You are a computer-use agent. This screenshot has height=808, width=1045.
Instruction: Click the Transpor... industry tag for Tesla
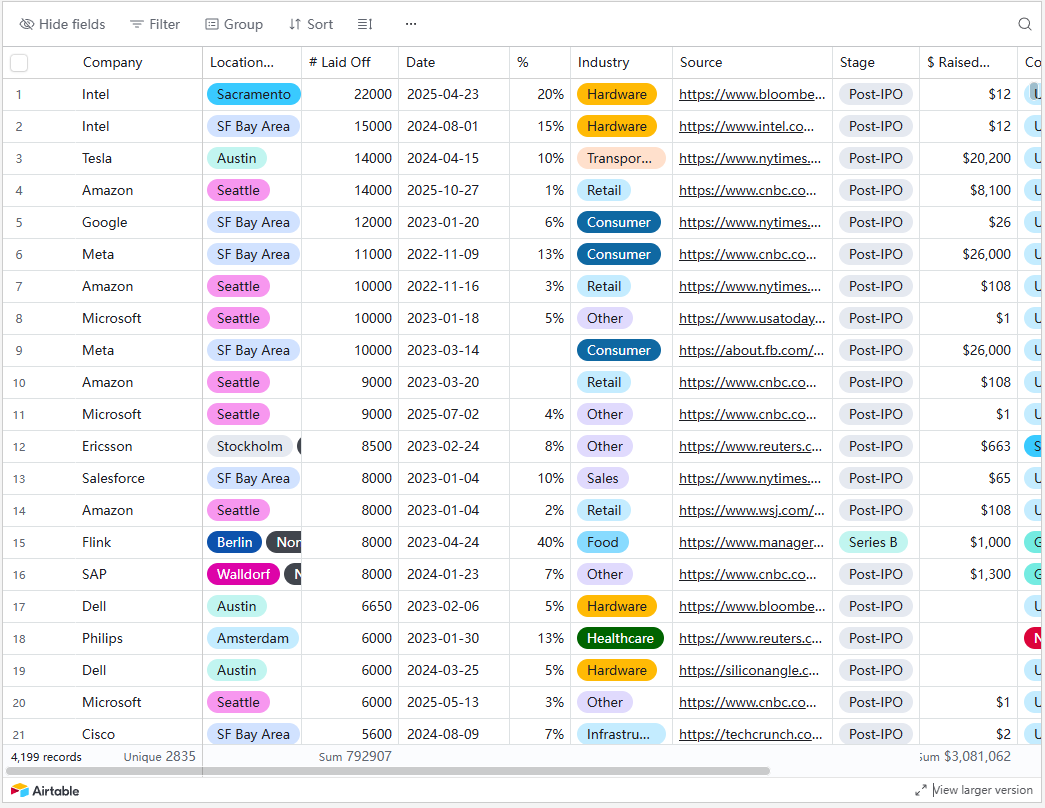[621, 159]
